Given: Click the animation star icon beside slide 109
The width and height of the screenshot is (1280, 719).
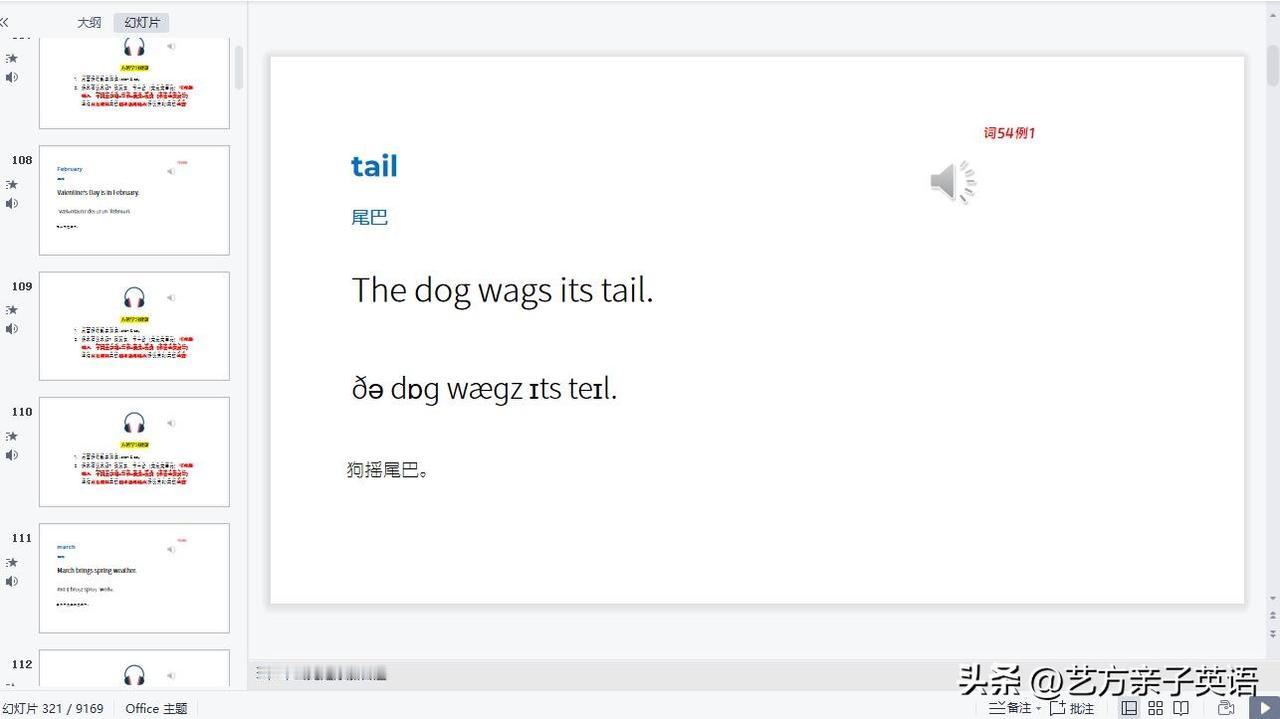Looking at the screenshot, I should (12, 310).
